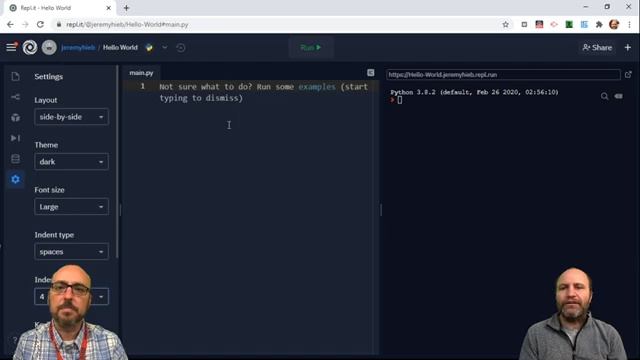Open output in new tab icon
640x360 pixels.
(x=628, y=74)
